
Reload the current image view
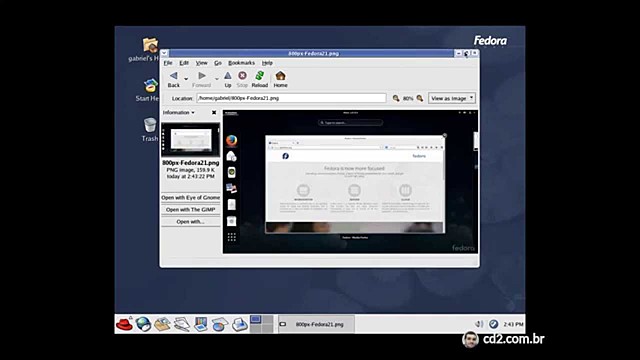(x=260, y=79)
